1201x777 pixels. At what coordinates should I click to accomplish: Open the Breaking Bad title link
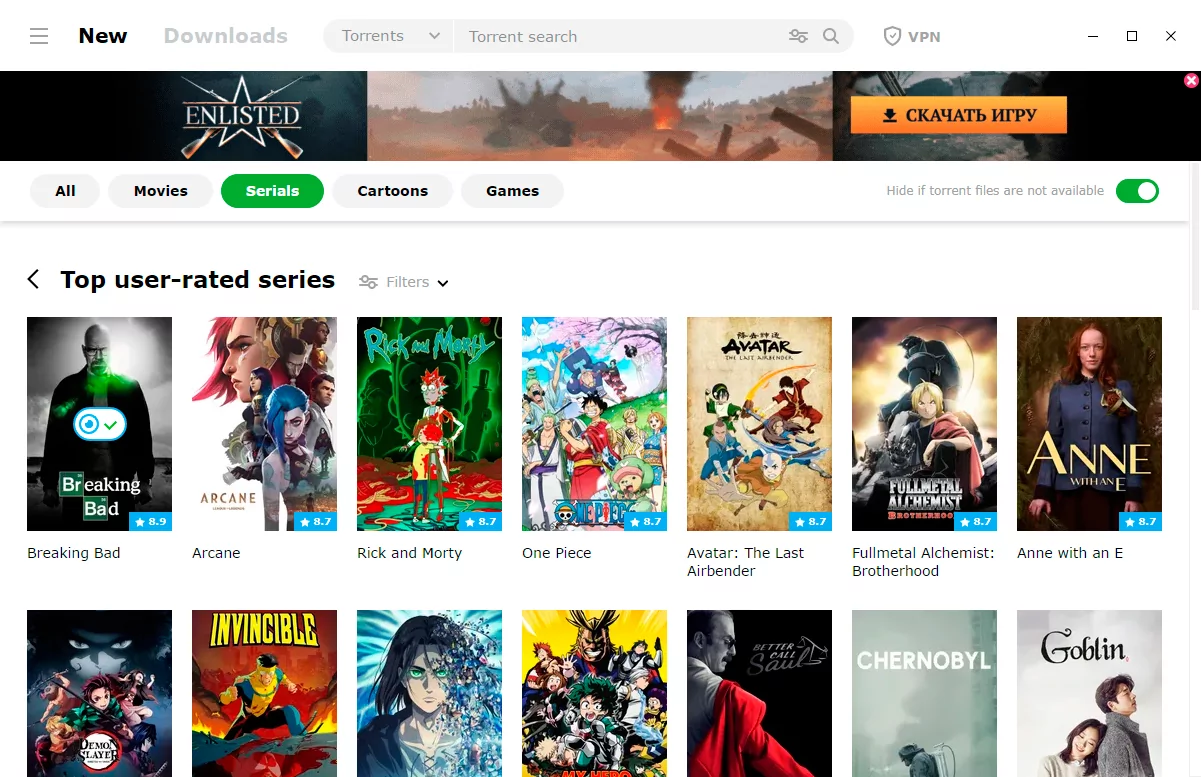74,553
